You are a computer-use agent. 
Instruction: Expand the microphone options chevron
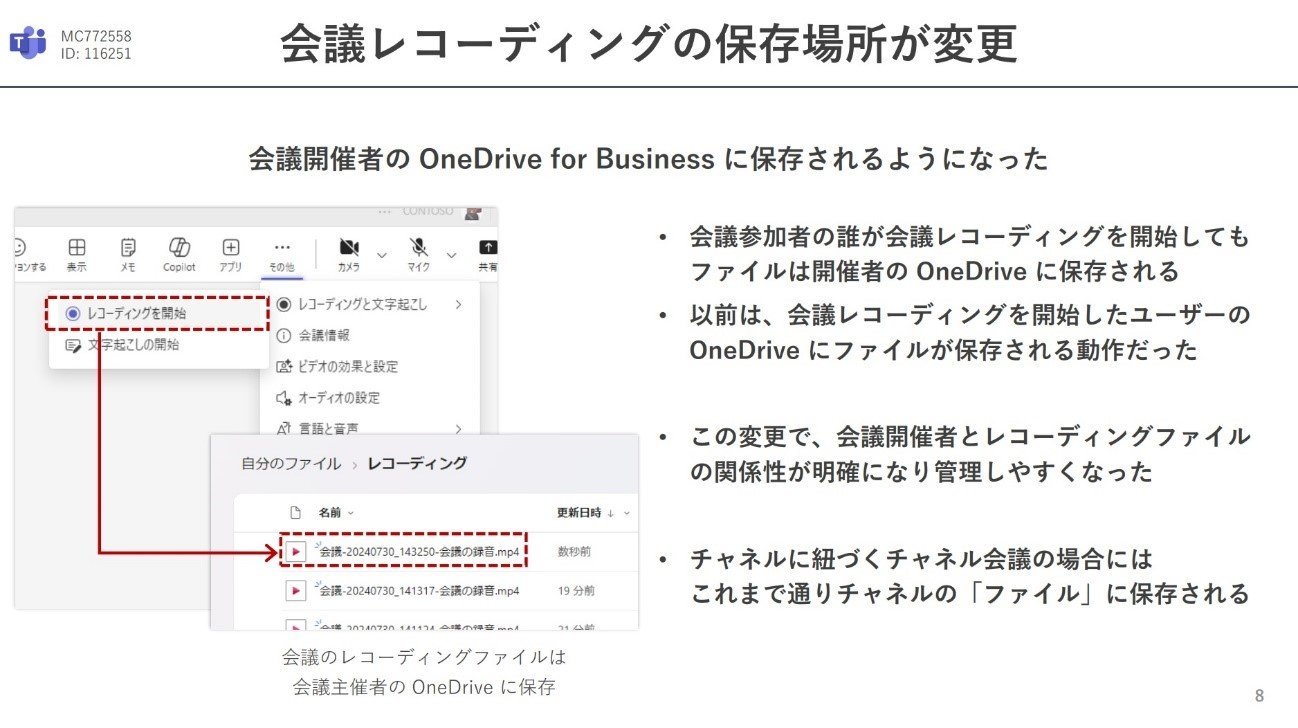point(451,254)
